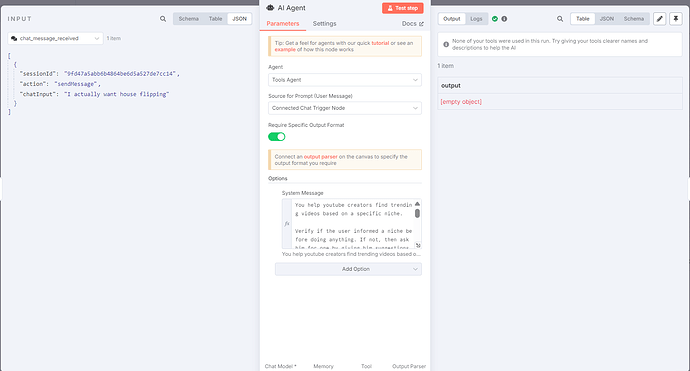Click the [empty object] output cell
Image resolution: width=690 pixels, height=371 pixels.
click(x=461, y=102)
